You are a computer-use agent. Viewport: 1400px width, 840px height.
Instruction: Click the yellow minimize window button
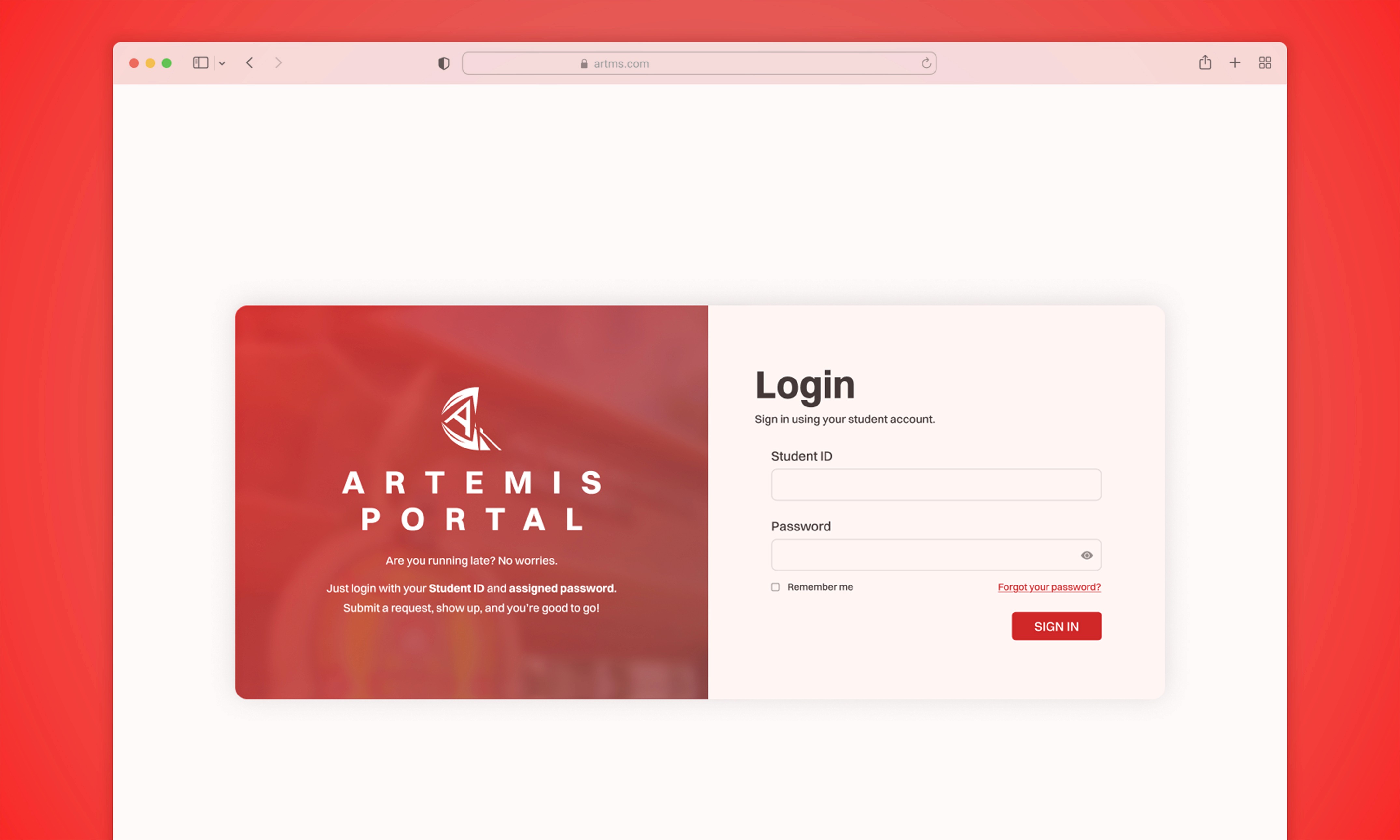click(x=150, y=63)
